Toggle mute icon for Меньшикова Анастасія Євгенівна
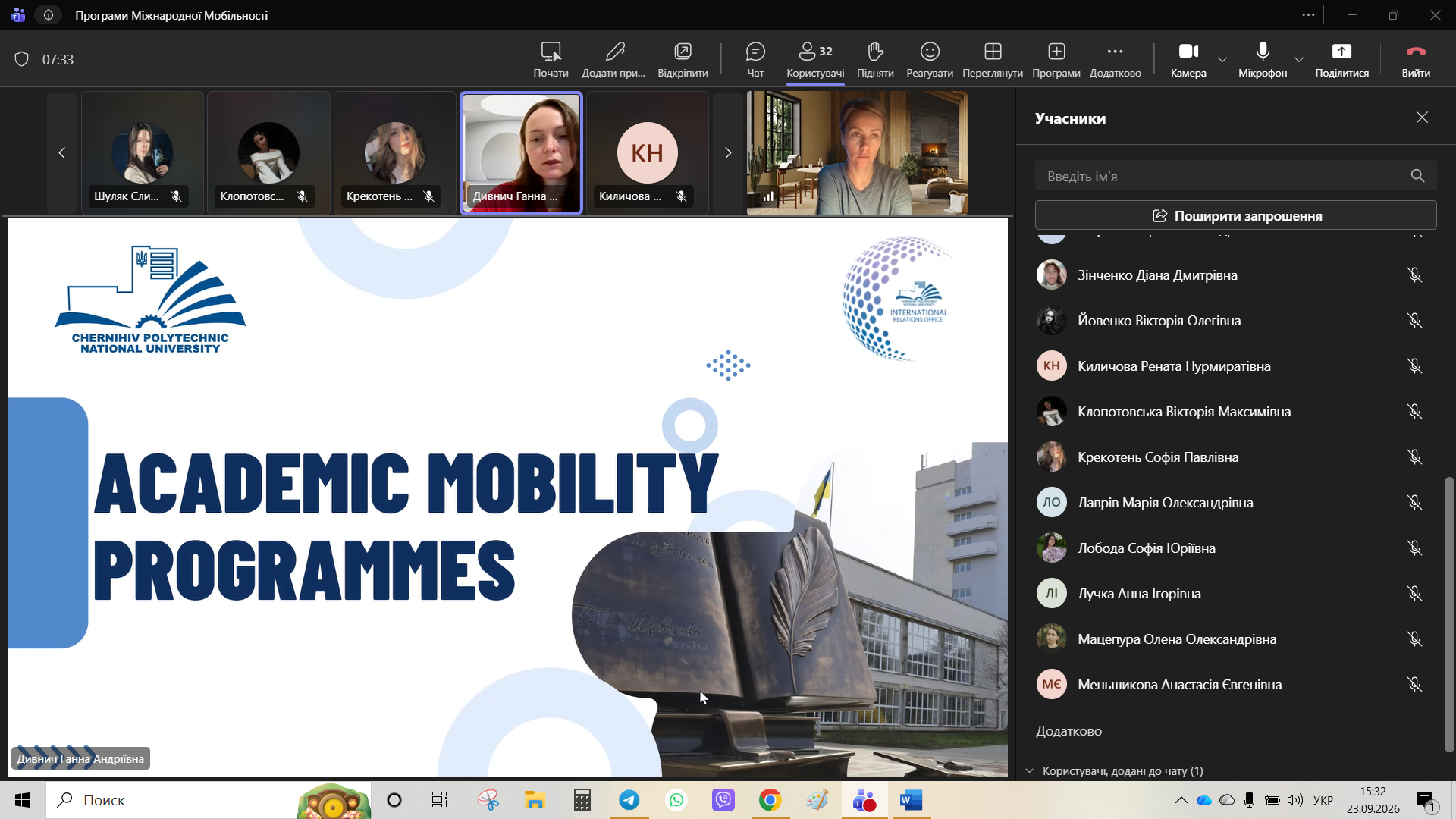This screenshot has width=1456, height=819. click(1414, 685)
